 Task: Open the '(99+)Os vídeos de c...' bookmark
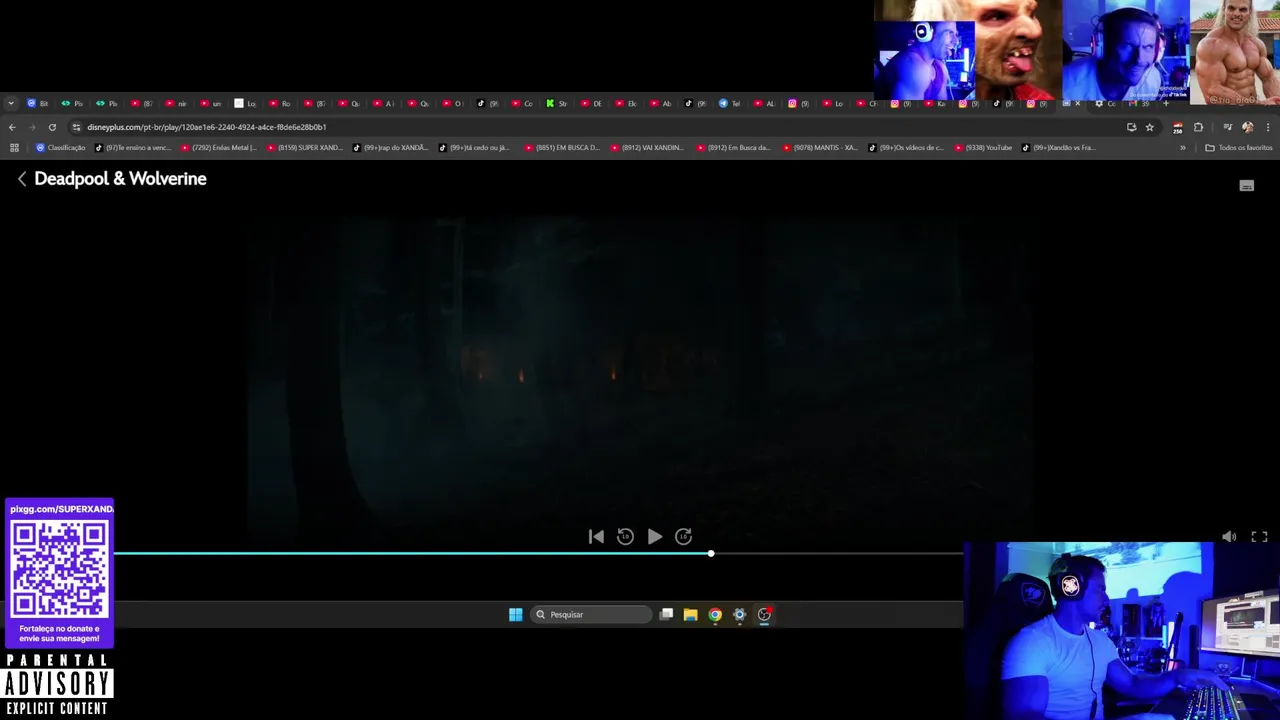point(907,148)
